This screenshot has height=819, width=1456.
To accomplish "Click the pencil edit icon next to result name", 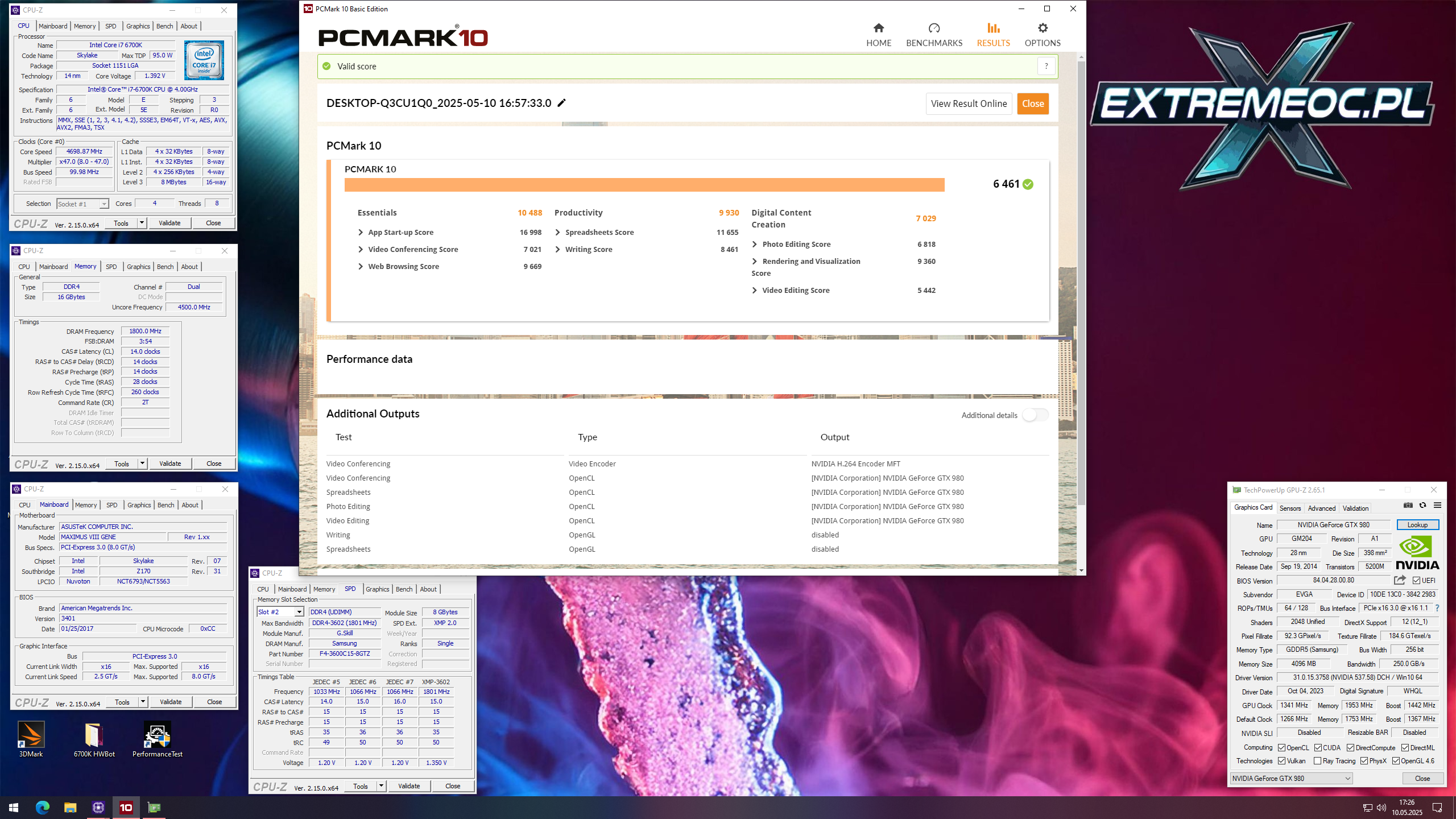I will [x=562, y=103].
